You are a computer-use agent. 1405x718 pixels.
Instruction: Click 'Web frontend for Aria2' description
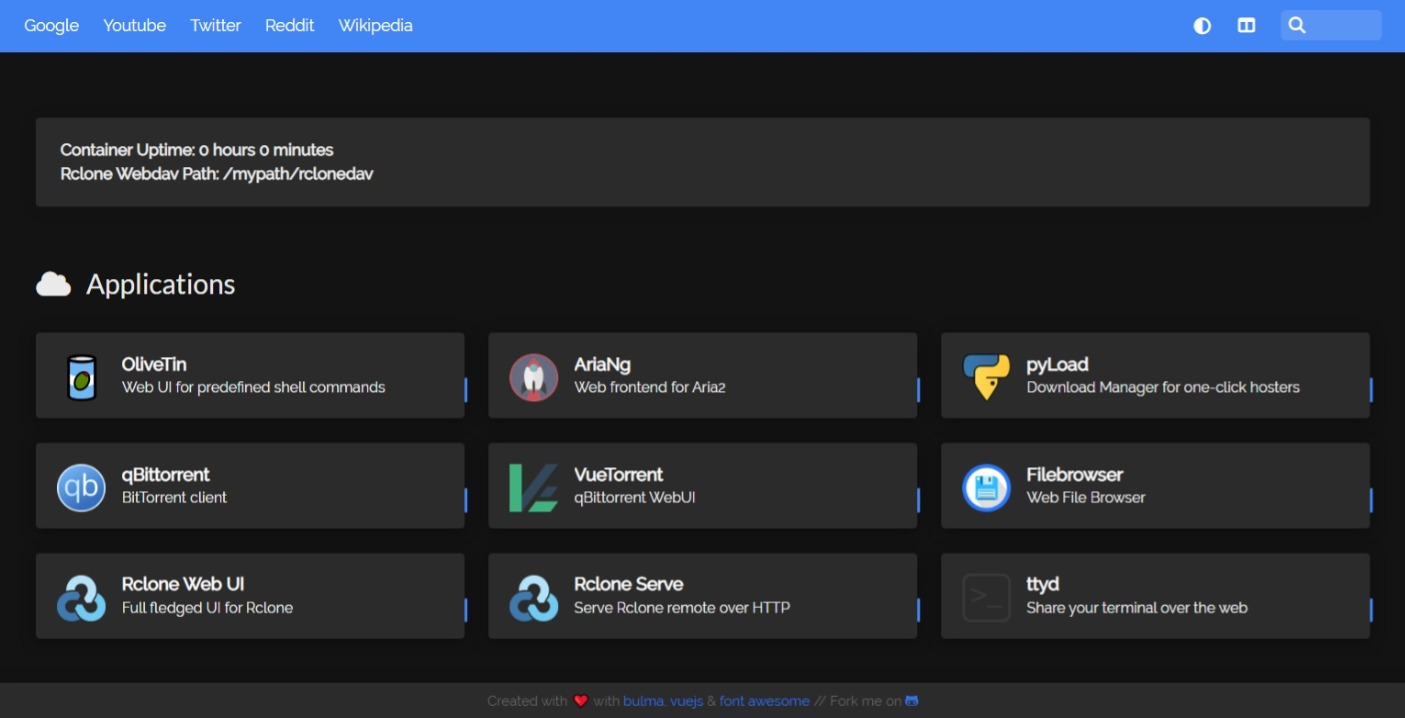[x=649, y=387]
